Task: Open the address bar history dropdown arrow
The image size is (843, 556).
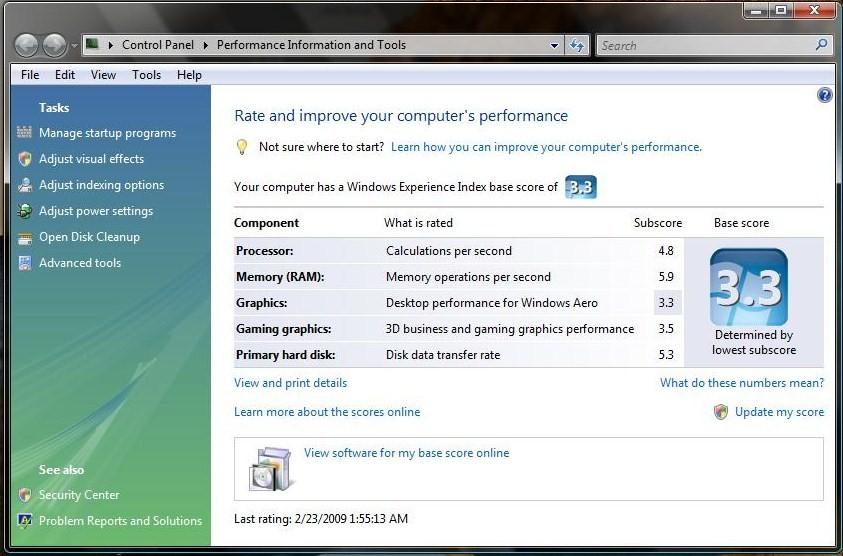Action: coord(554,46)
